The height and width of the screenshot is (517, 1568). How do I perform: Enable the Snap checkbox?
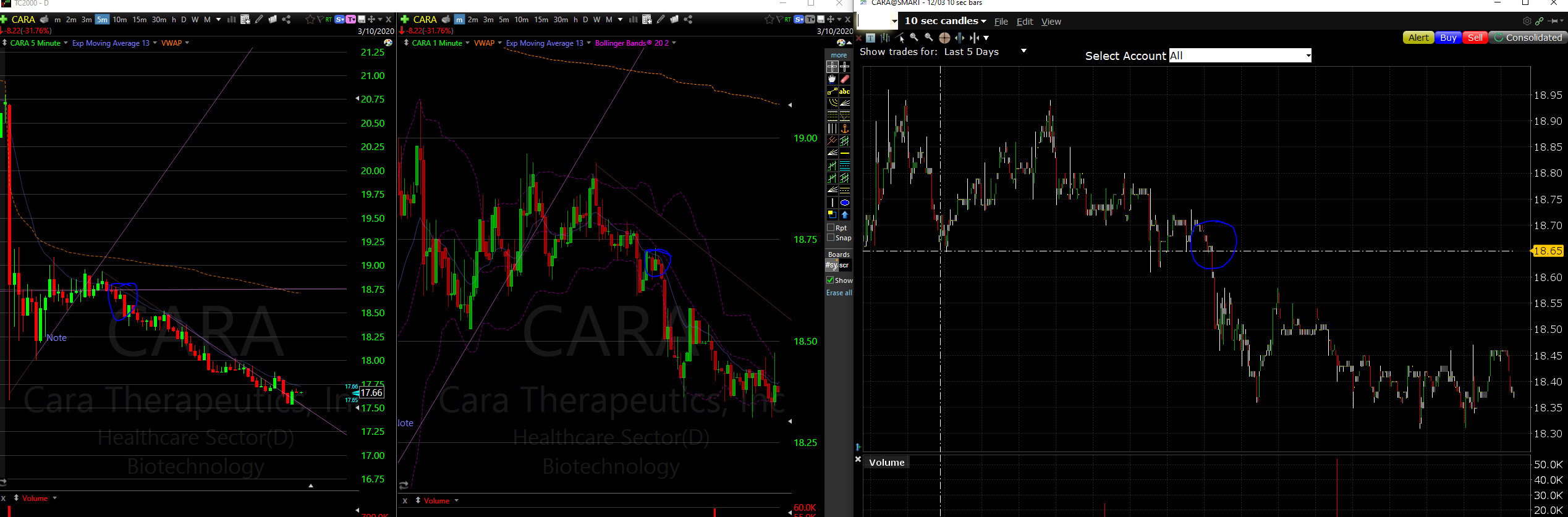tap(831, 238)
